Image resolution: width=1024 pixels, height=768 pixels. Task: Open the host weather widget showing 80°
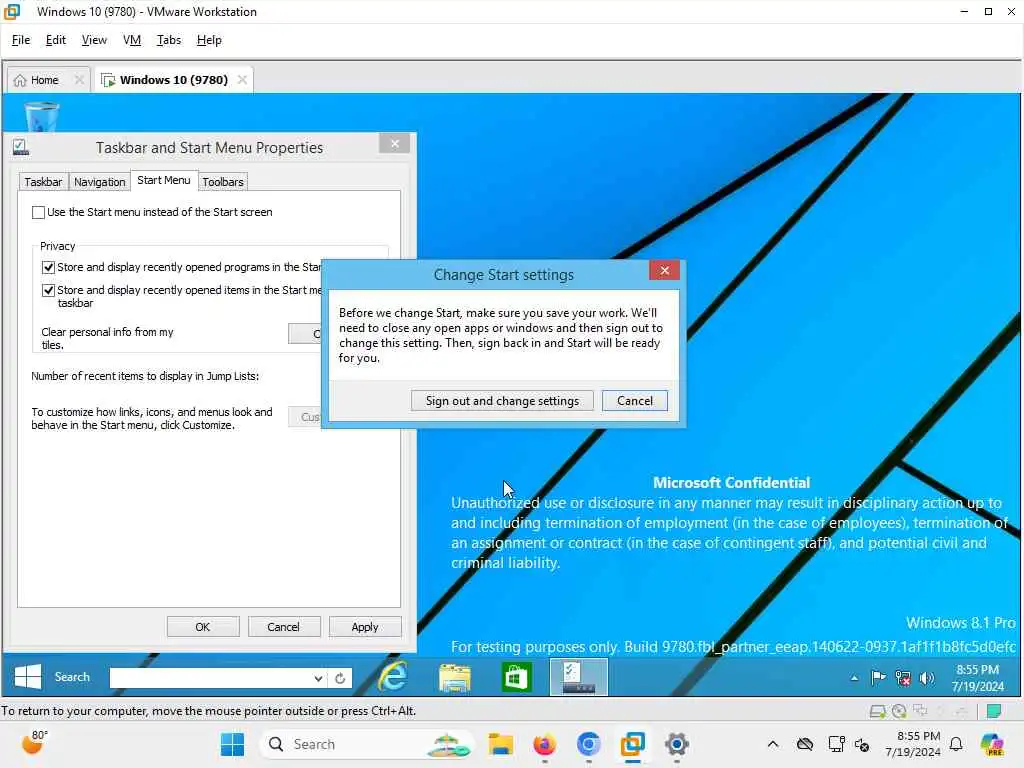[x=34, y=743]
